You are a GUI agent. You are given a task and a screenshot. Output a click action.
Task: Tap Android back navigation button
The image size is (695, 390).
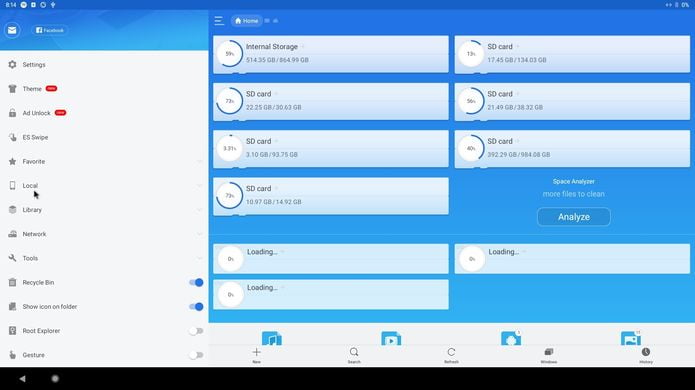coord(22,378)
